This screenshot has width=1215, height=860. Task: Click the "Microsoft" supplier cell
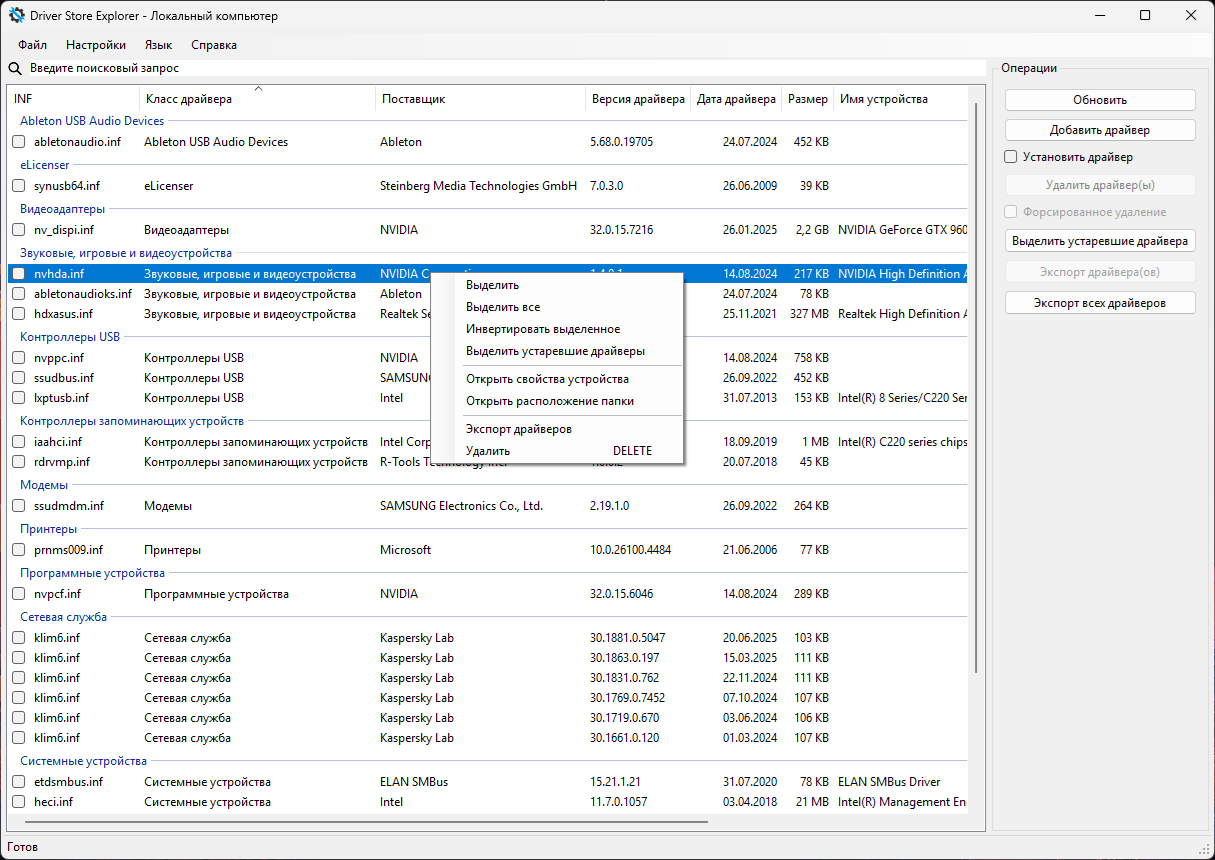click(x=406, y=550)
